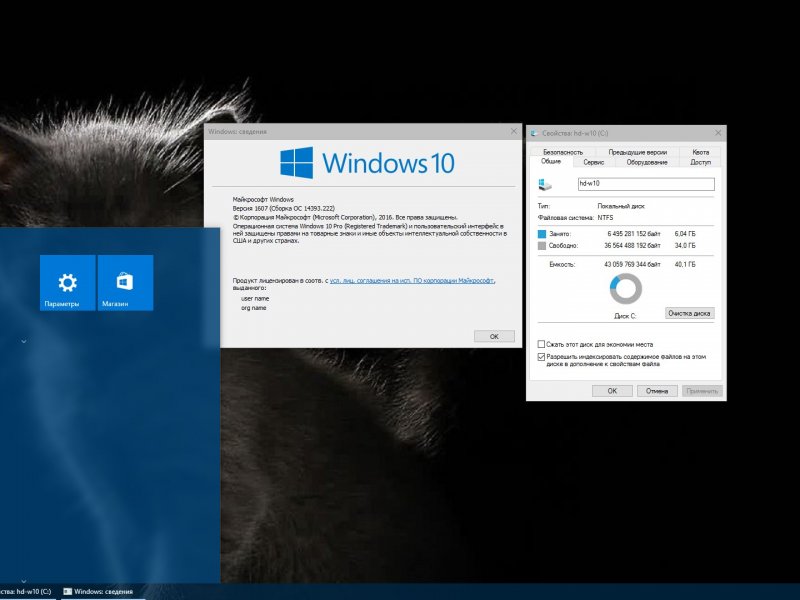Click the NTFS file system text
This screenshot has width=800, height=600.
pyautogui.click(x=605, y=218)
